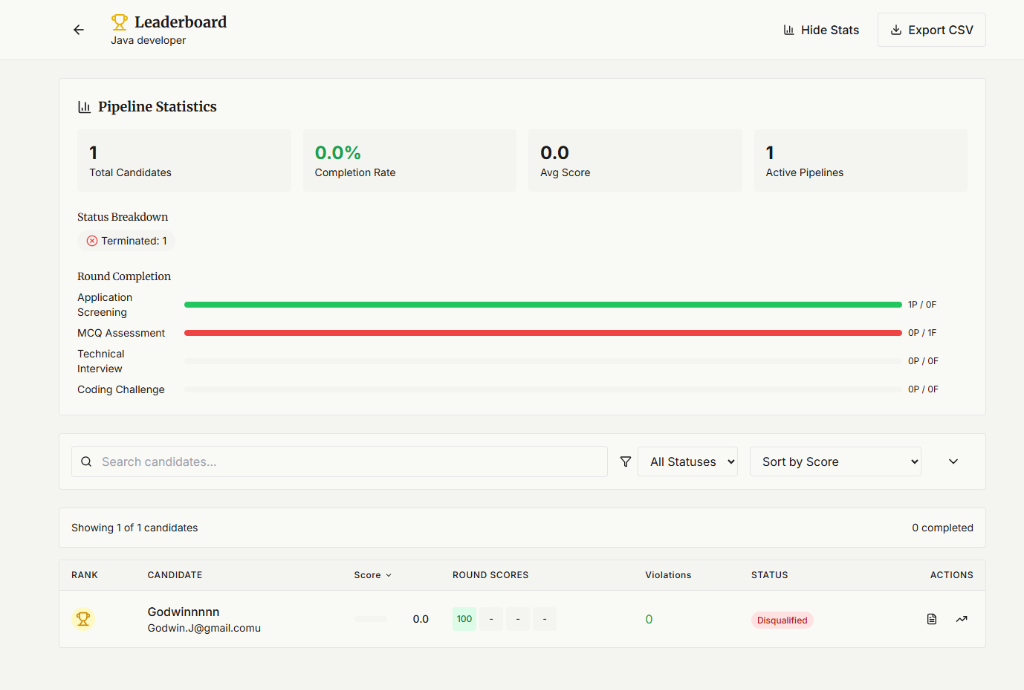This screenshot has height=690, width=1024.
Task: Select the Violations column header
Action: click(668, 575)
